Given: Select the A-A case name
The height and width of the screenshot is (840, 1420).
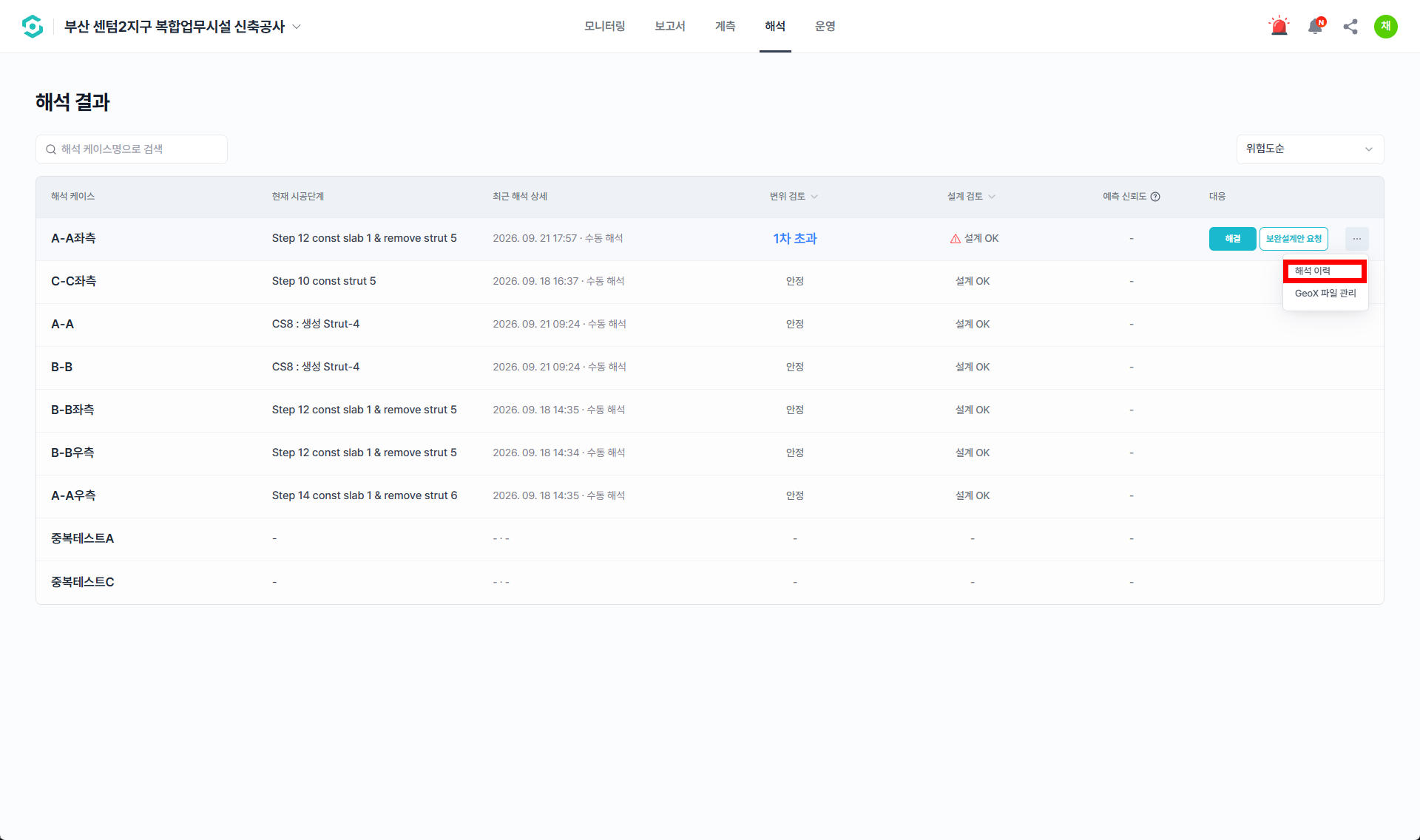Looking at the screenshot, I should pos(62,325).
